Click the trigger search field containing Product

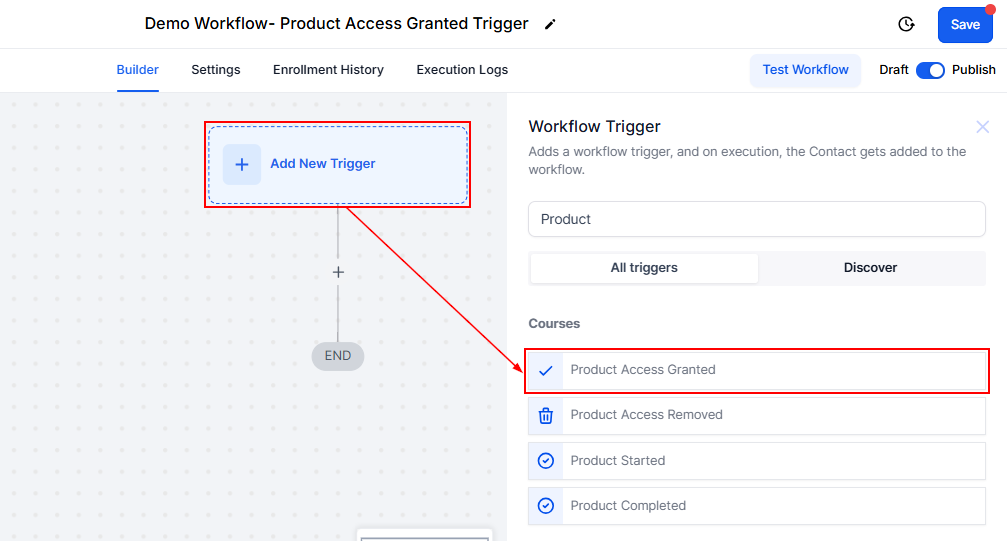click(x=756, y=219)
